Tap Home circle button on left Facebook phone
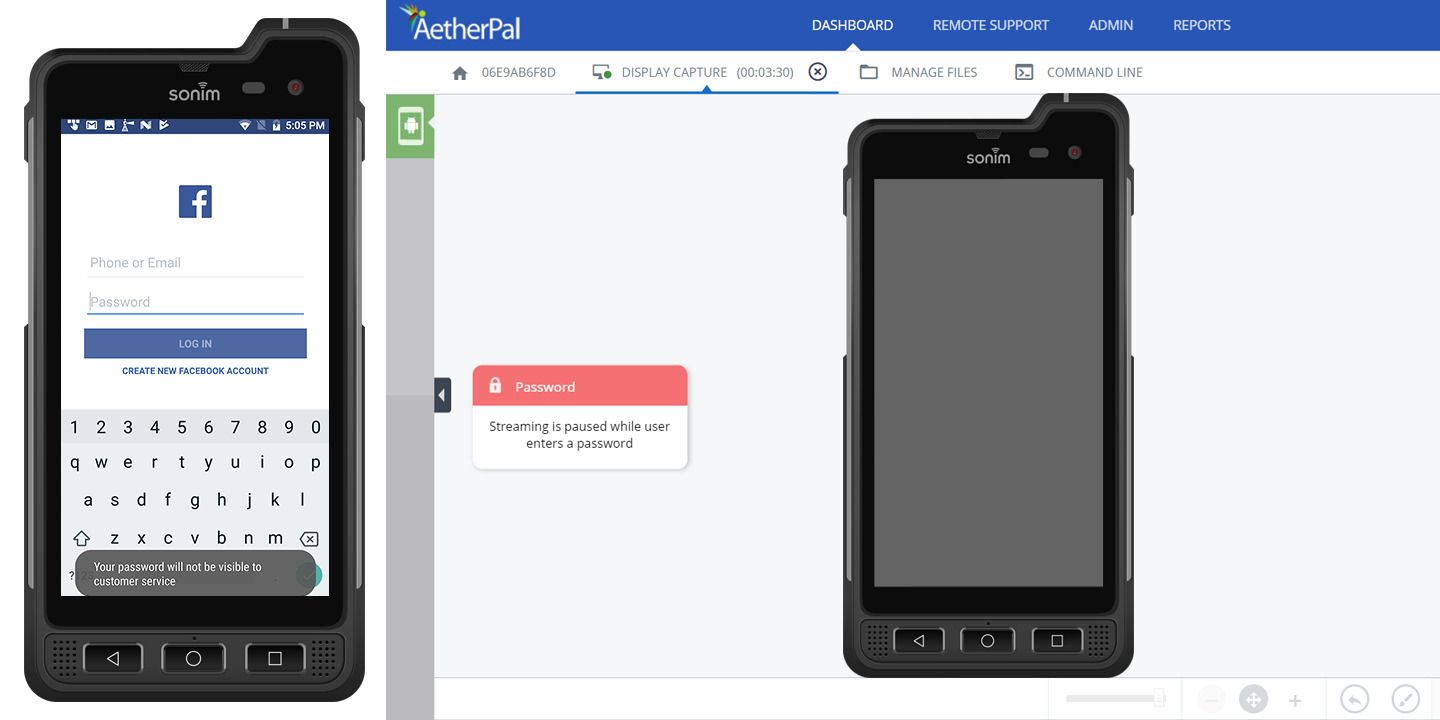The width and height of the screenshot is (1440, 720). click(194, 658)
